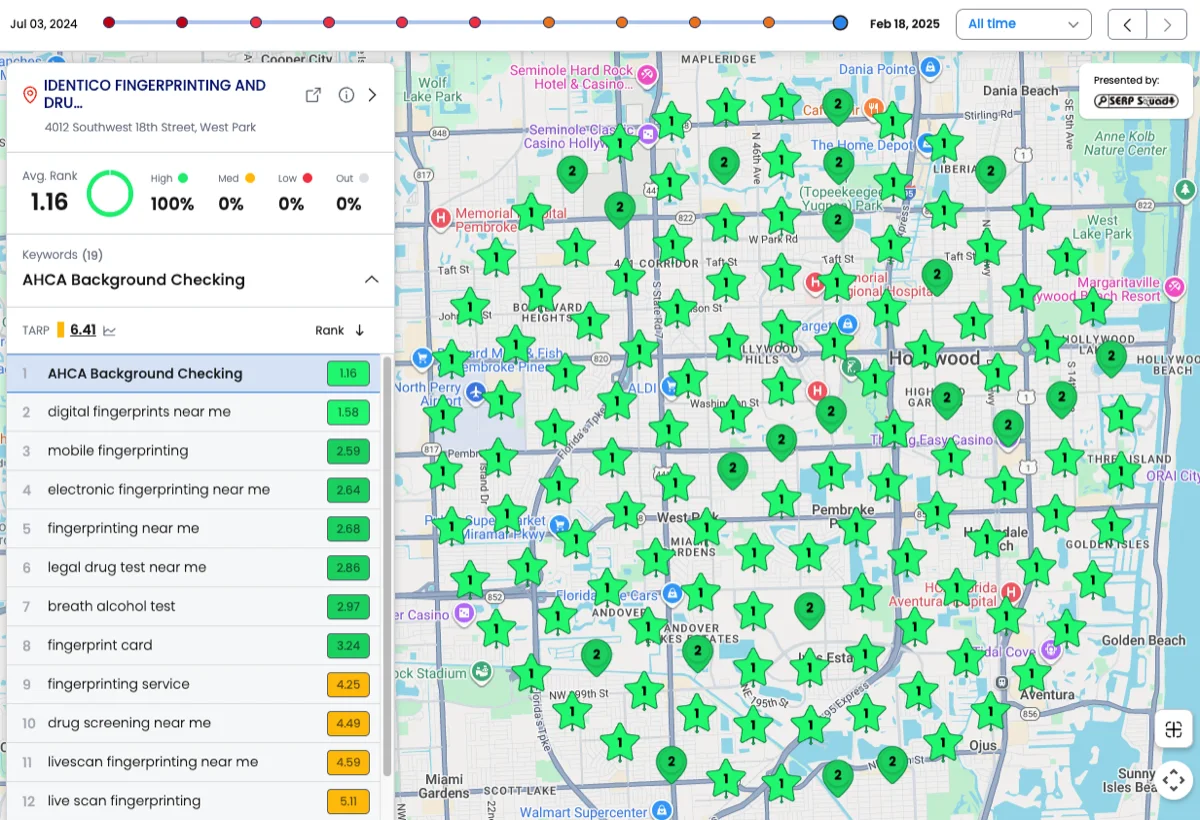This screenshot has width=1200, height=820.
Task: Open the TARP trend chart icon
Action: tap(109, 330)
